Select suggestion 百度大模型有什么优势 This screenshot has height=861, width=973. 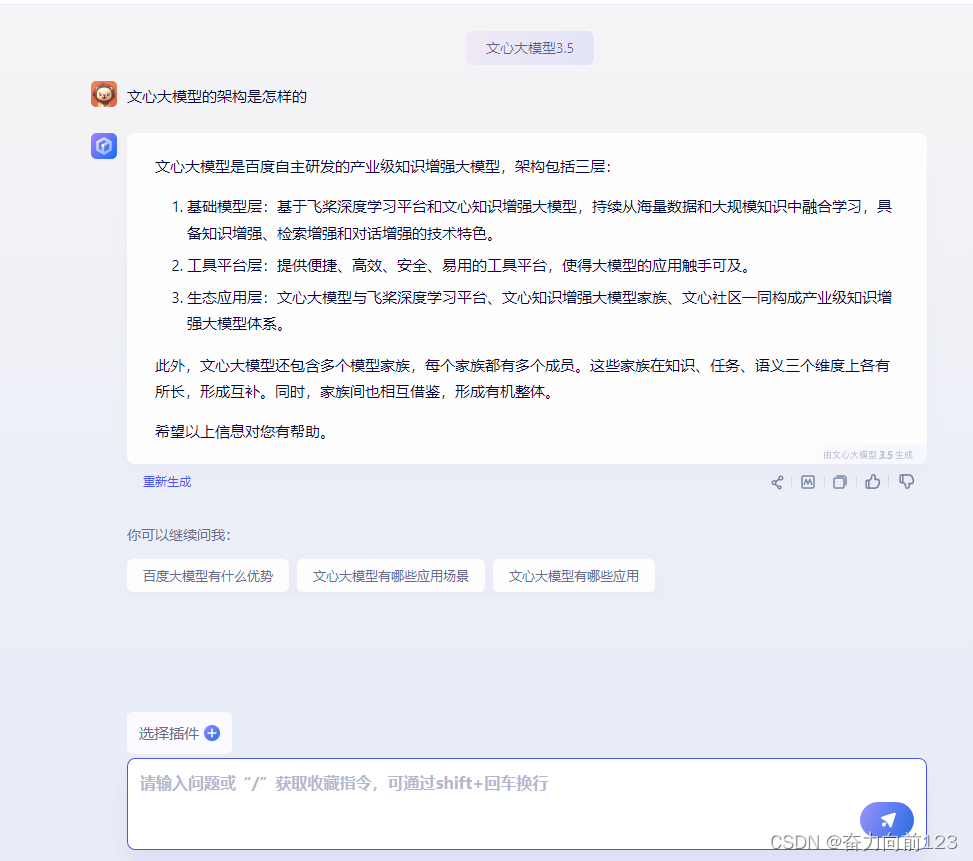[208, 576]
